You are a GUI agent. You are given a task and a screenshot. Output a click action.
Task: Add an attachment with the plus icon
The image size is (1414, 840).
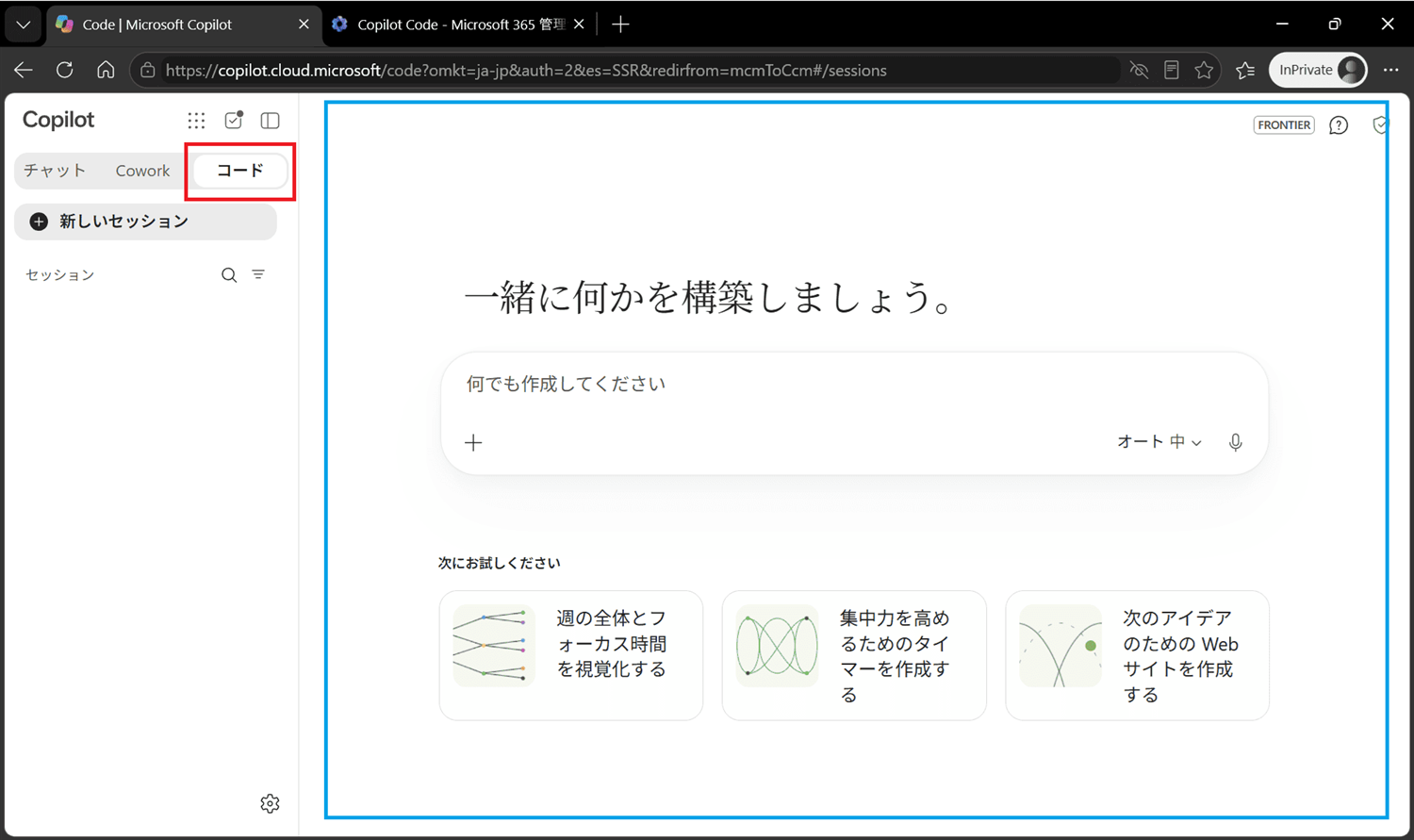pos(473,442)
